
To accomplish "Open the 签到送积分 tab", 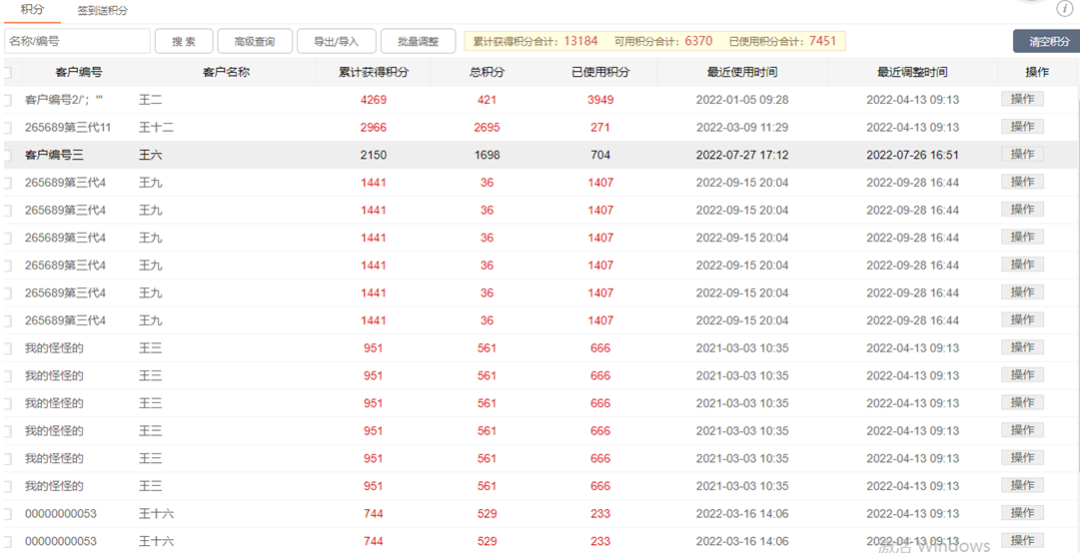I will click(x=103, y=11).
